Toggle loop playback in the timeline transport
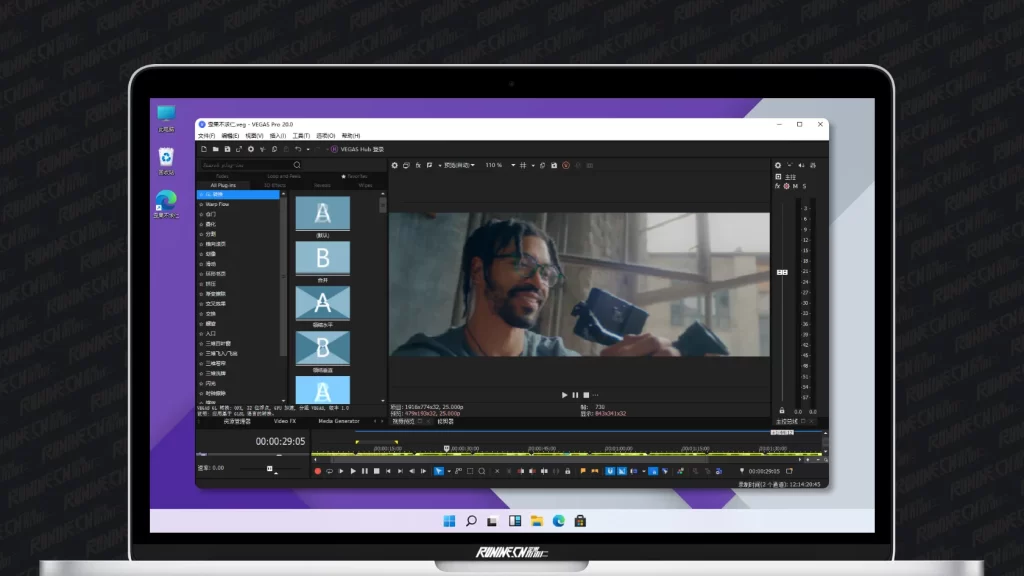 [330, 471]
